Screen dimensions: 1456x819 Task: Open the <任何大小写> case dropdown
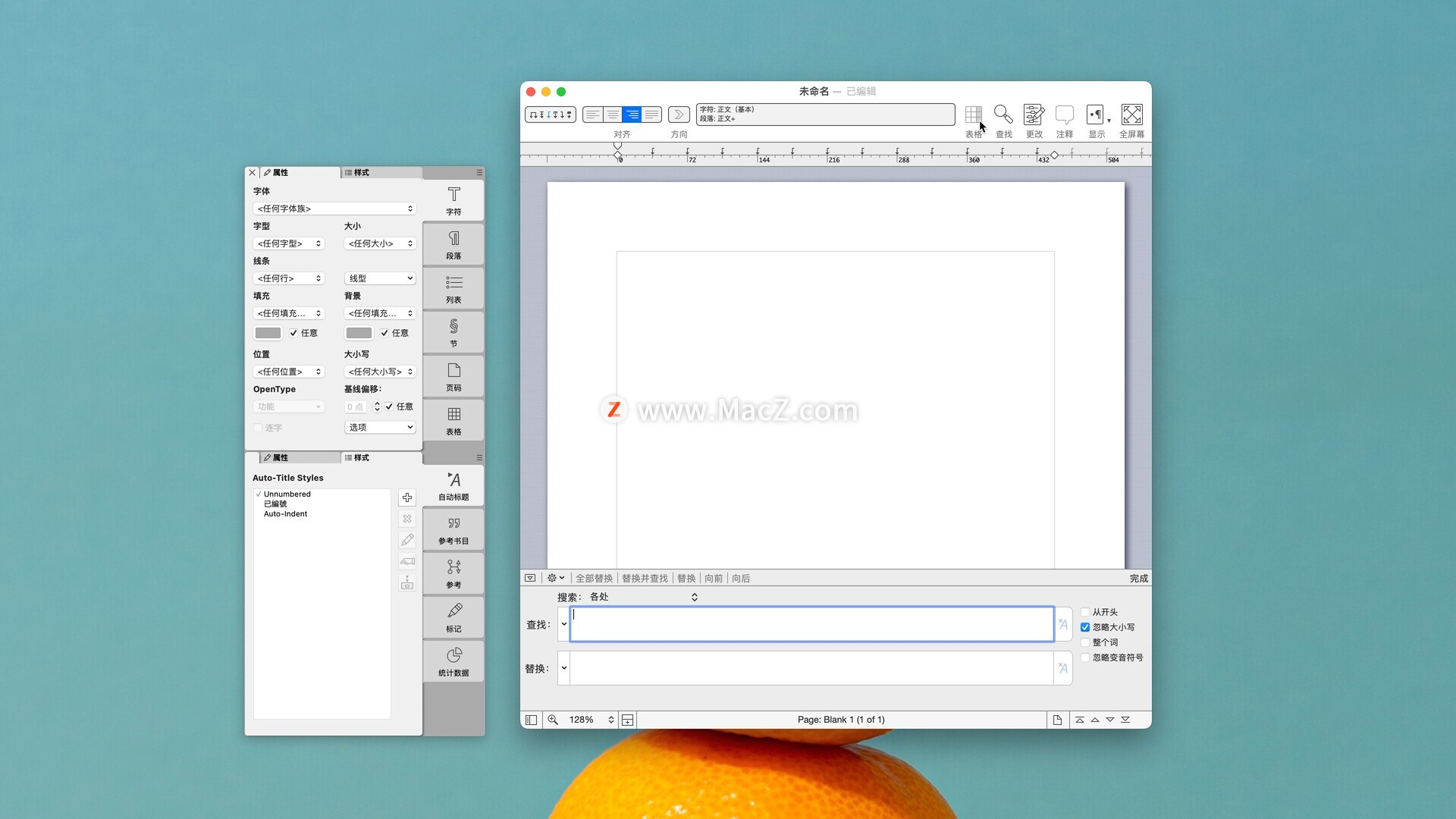coord(380,372)
